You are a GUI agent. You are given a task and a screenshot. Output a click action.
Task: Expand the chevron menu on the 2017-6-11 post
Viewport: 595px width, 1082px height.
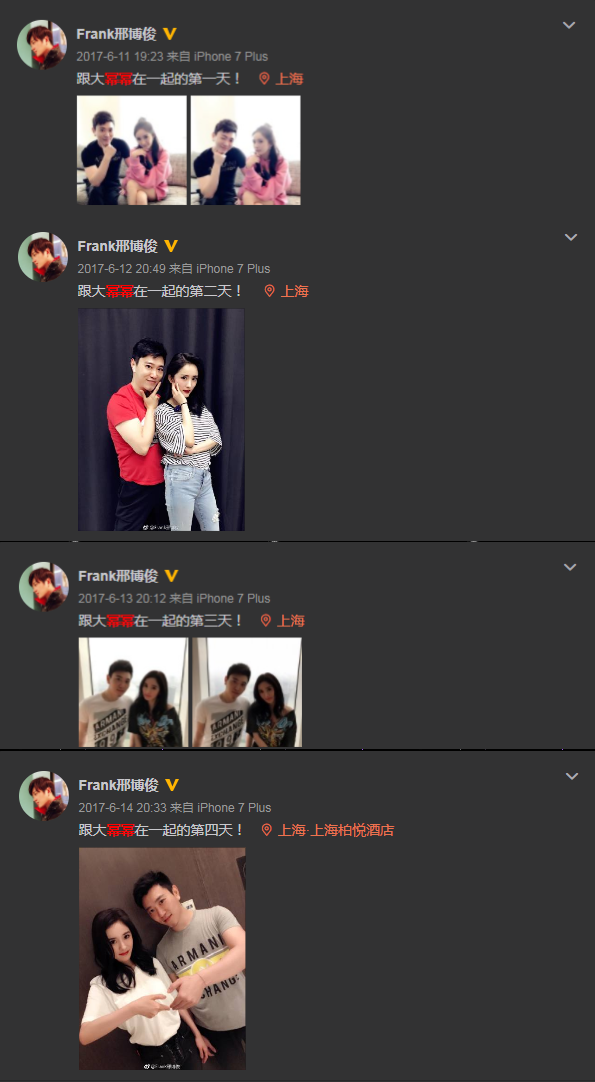pyautogui.click(x=569, y=26)
